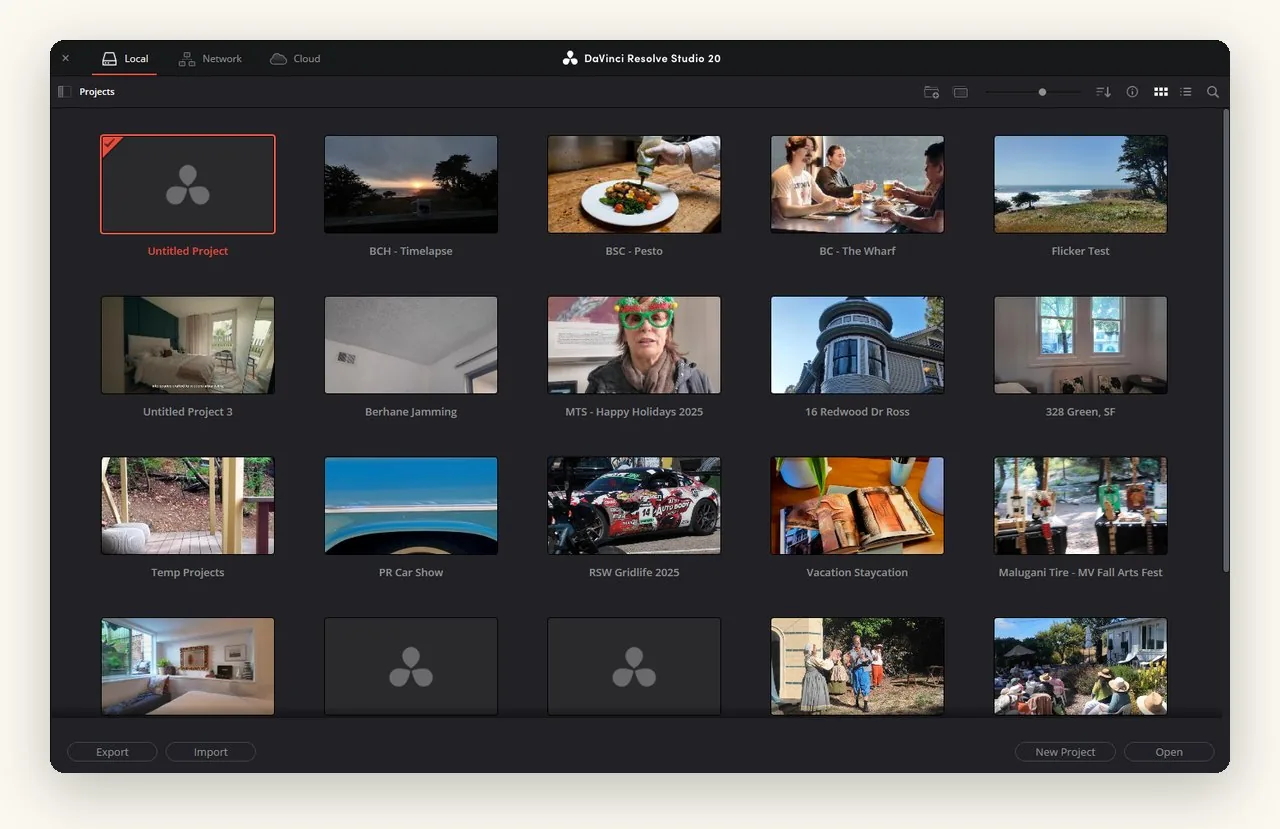Click the 'BSC - Pesto' label text
Screen dimensions: 1280x829
click(x=634, y=251)
